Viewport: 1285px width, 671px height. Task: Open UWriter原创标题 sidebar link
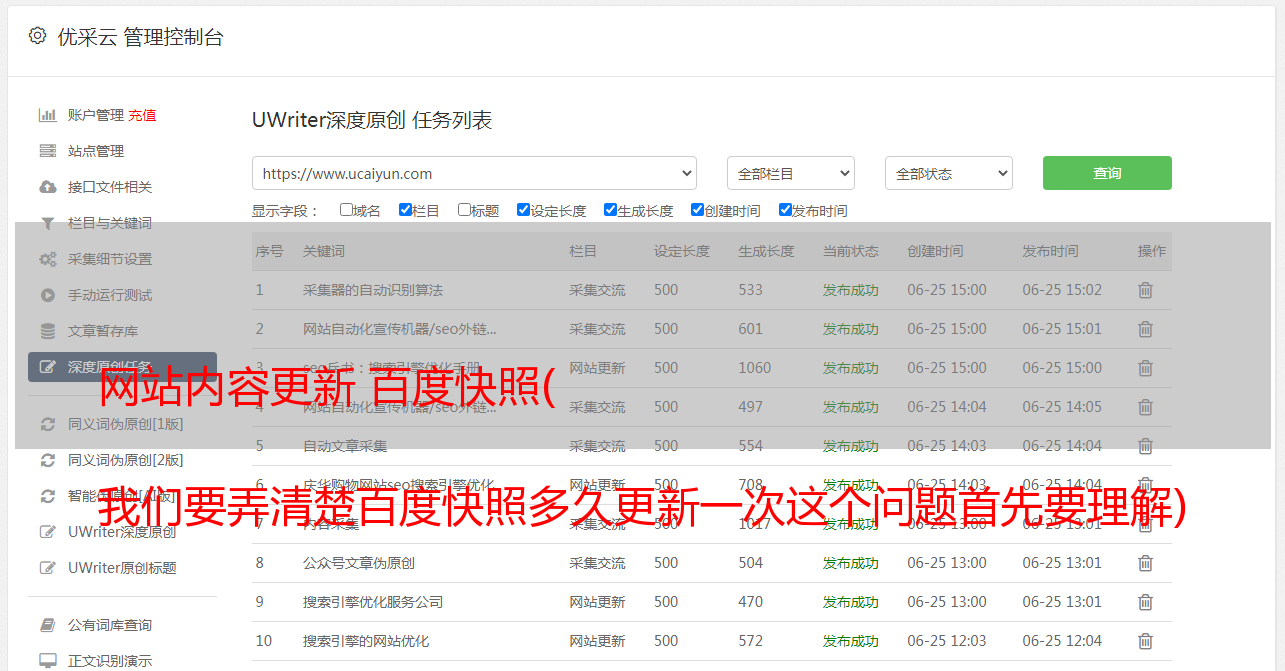122,568
